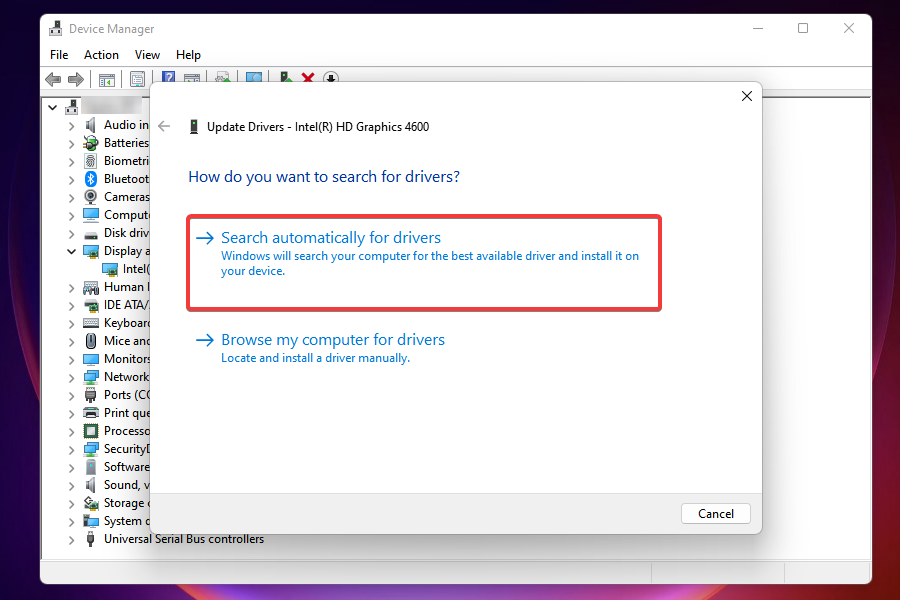The height and width of the screenshot is (600, 900).
Task: Select the Sound, v tree label
Action: click(126, 485)
